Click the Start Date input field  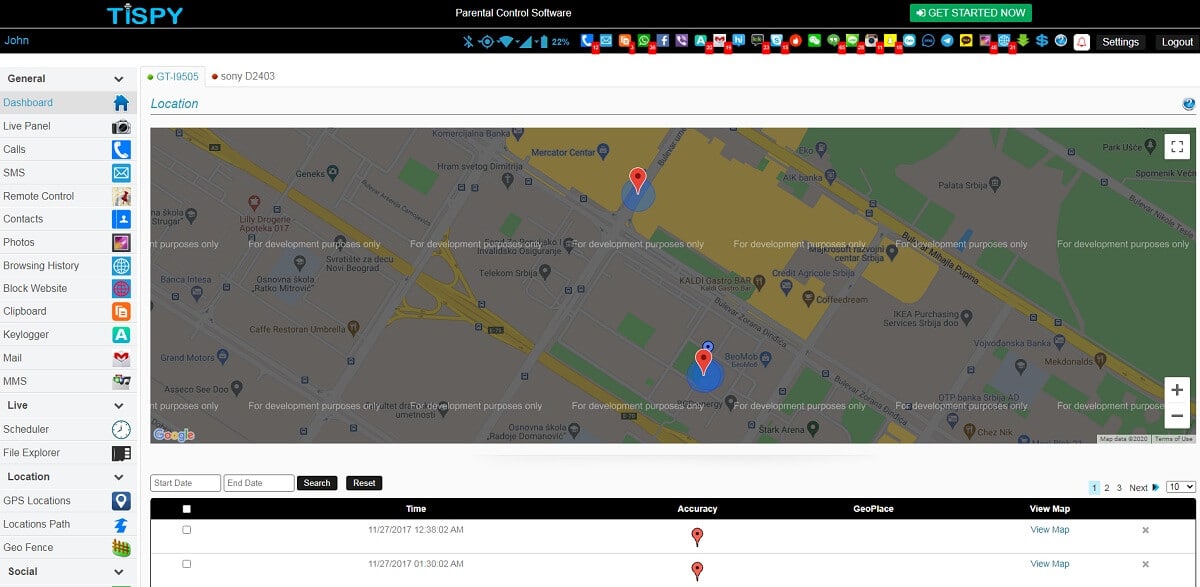coord(185,483)
